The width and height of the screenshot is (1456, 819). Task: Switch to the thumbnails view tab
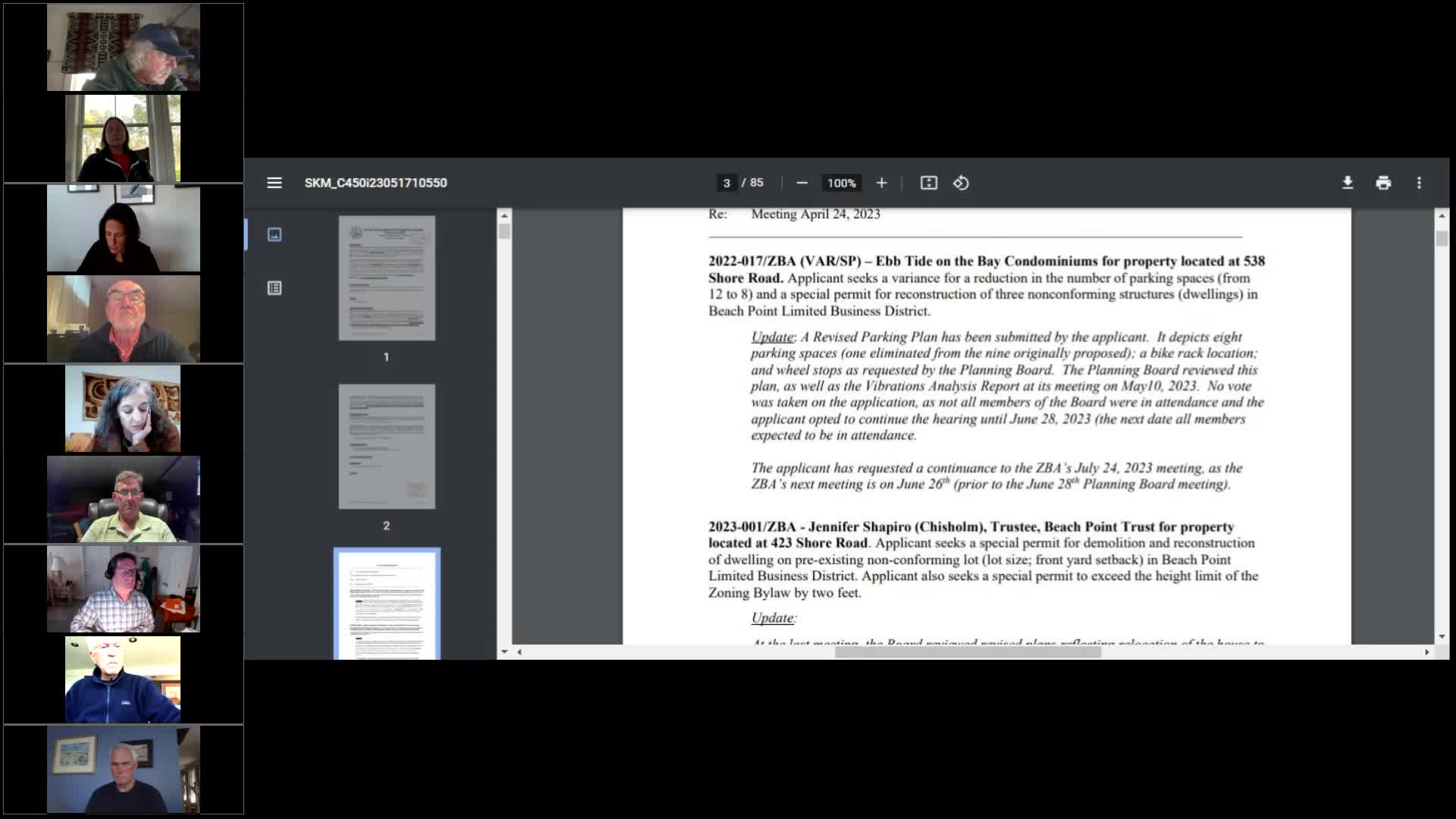(275, 234)
